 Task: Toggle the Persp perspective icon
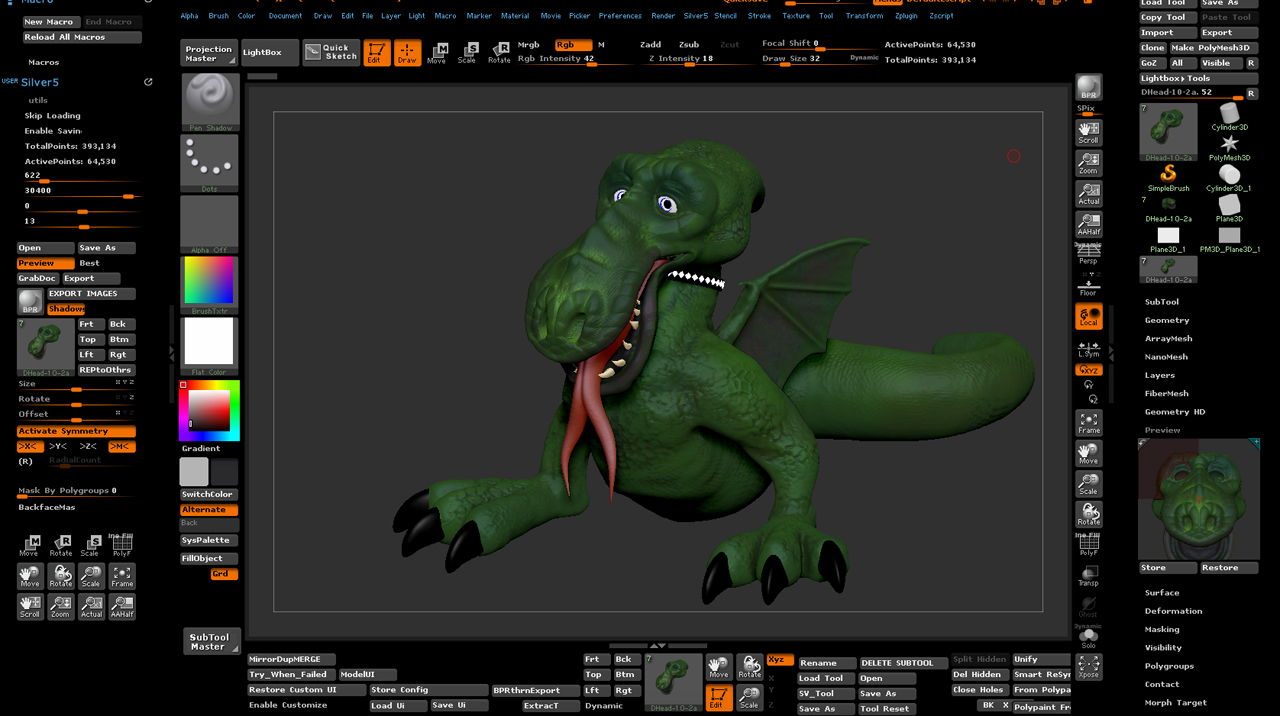(x=1088, y=254)
